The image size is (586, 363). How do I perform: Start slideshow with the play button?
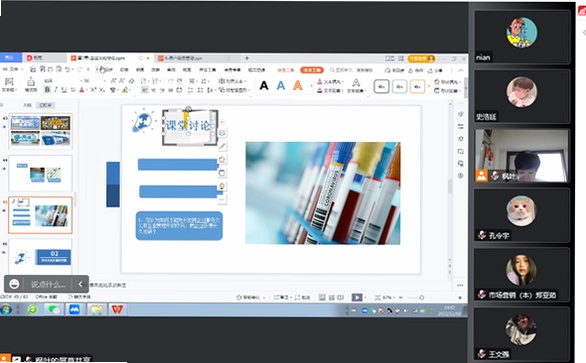(x=357, y=298)
